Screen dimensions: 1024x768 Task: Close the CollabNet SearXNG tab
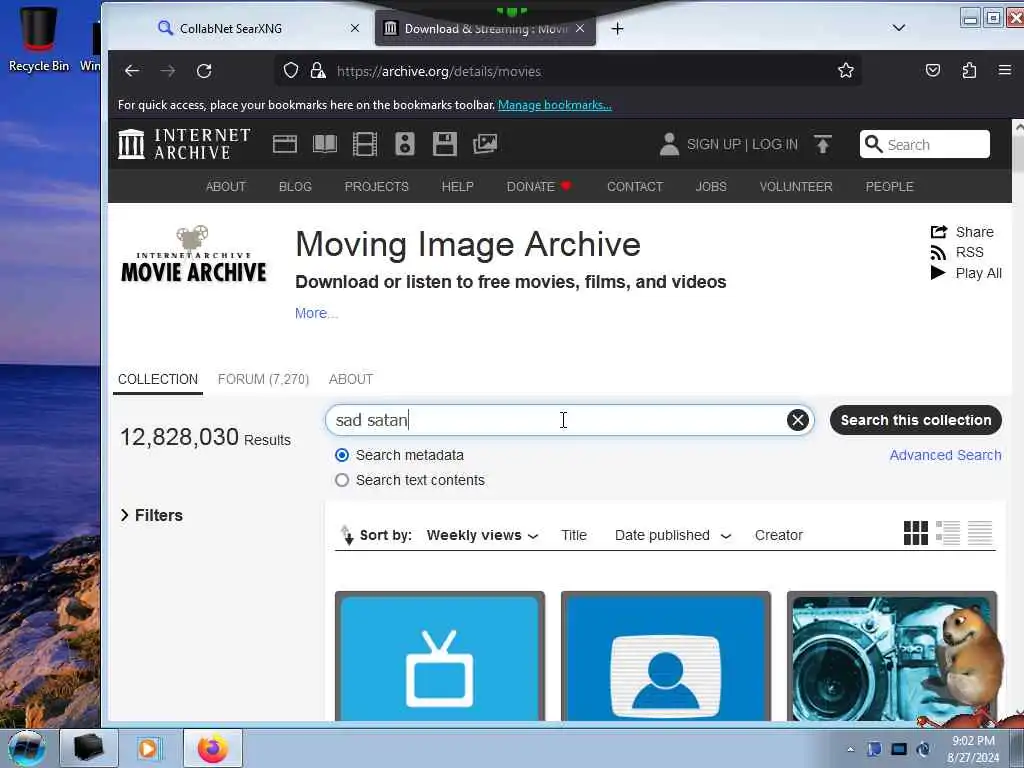point(355,28)
